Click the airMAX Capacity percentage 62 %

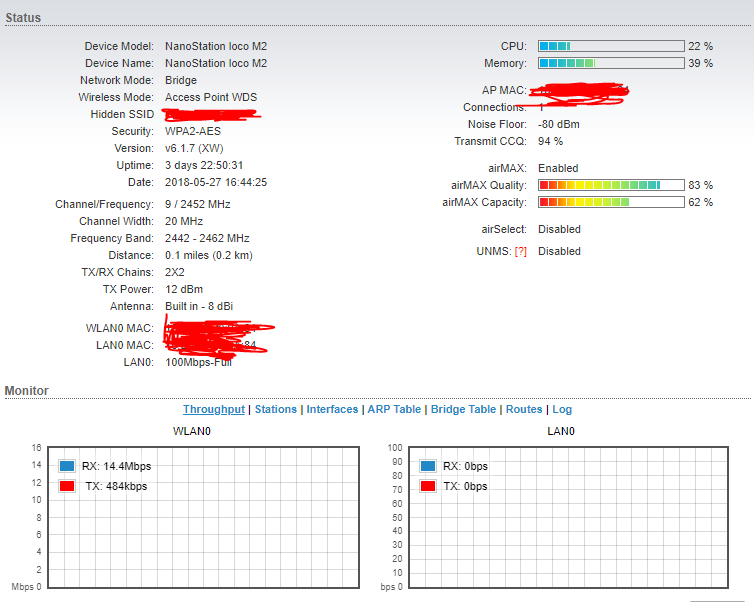click(x=701, y=202)
